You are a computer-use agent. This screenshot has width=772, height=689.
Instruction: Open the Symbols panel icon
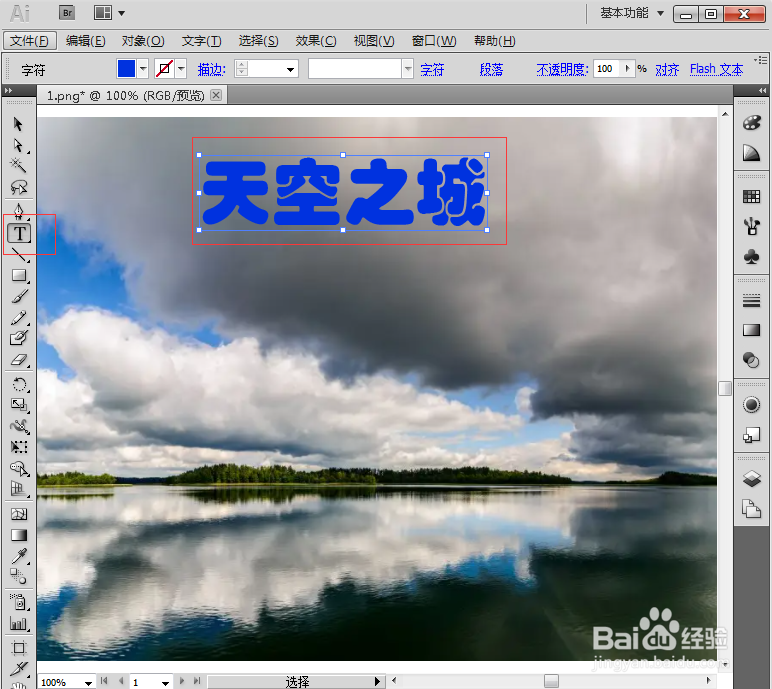(x=751, y=257)
